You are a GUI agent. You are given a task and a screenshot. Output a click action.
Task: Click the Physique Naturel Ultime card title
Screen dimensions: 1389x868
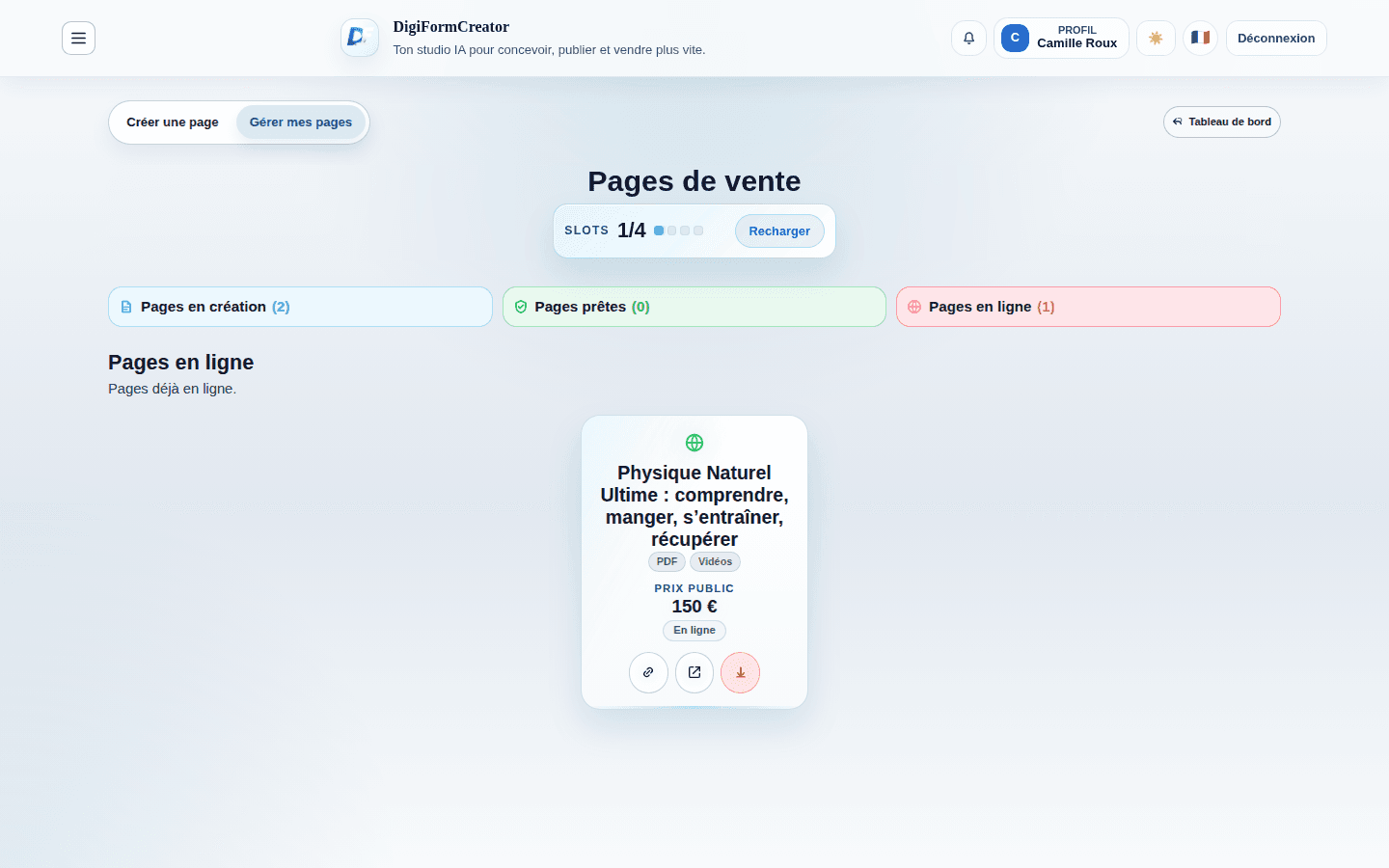coord(694,505)
